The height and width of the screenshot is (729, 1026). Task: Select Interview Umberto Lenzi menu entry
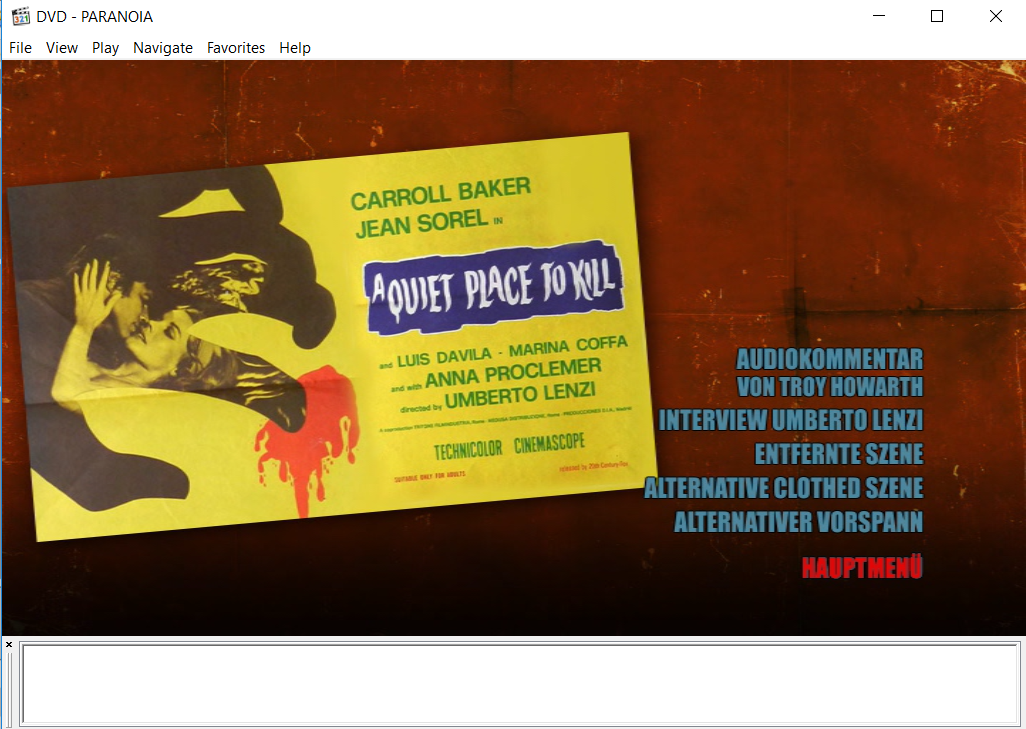(x=790, y=420)
